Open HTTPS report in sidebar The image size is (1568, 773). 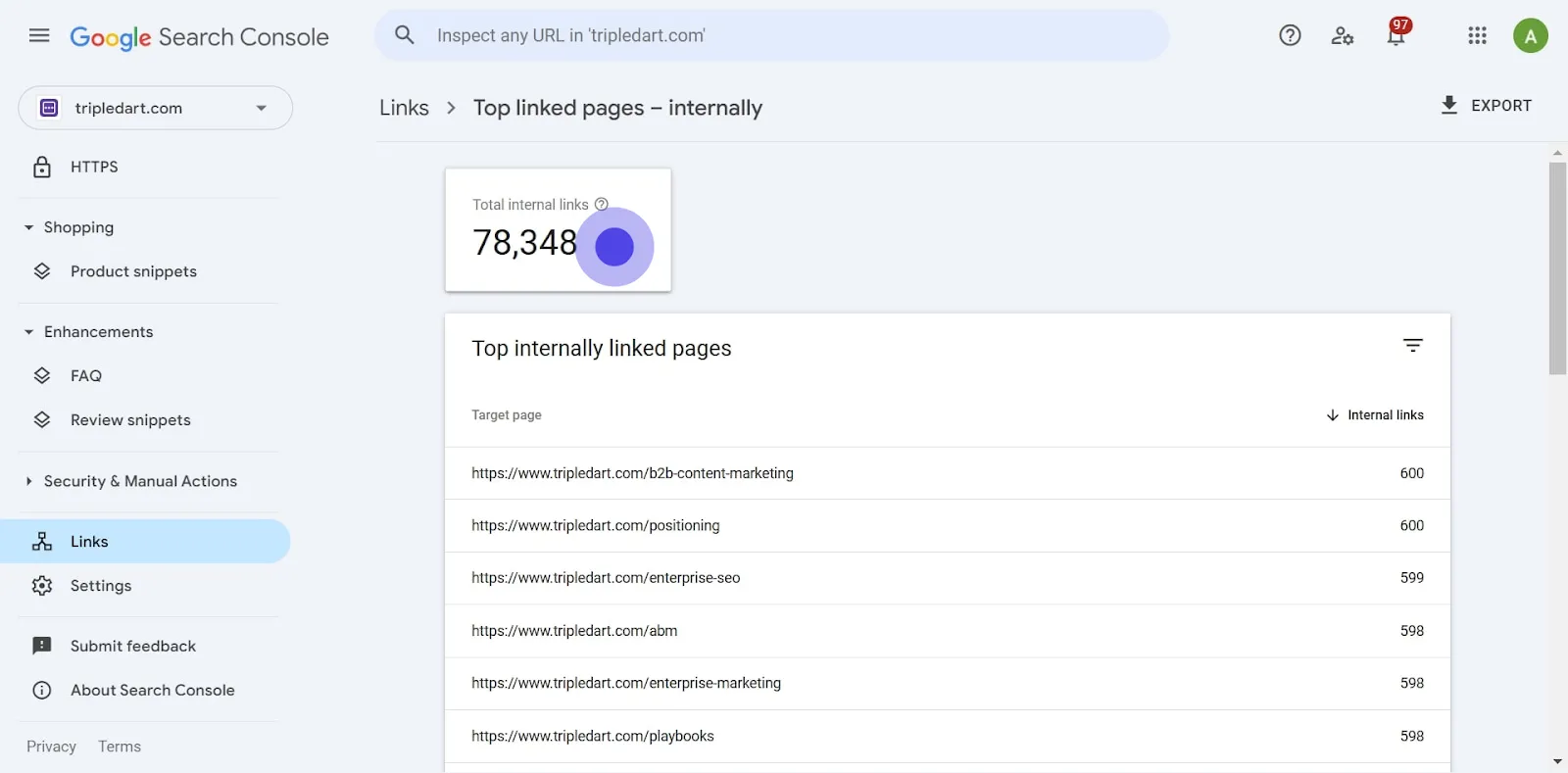(x=147, y=167)
